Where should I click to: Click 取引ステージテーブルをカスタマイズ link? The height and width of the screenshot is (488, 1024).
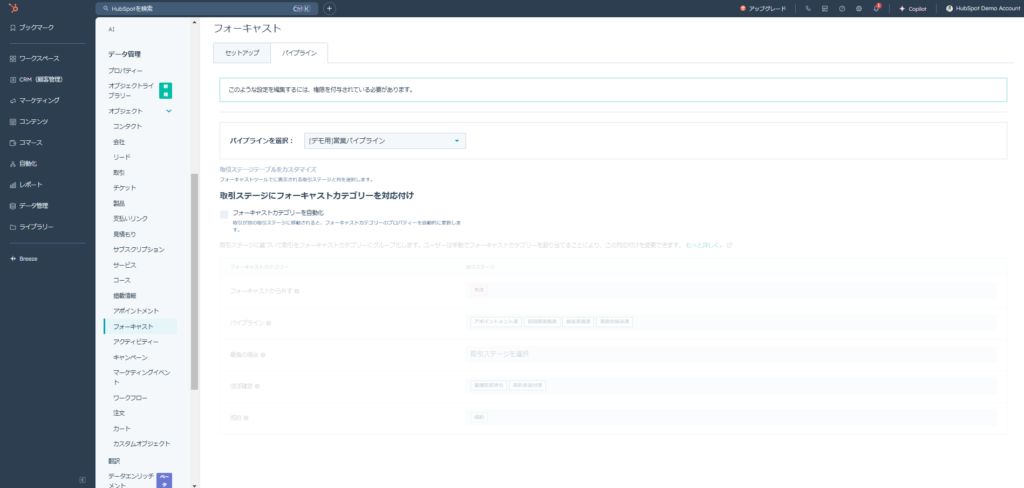tap(268, 169)
